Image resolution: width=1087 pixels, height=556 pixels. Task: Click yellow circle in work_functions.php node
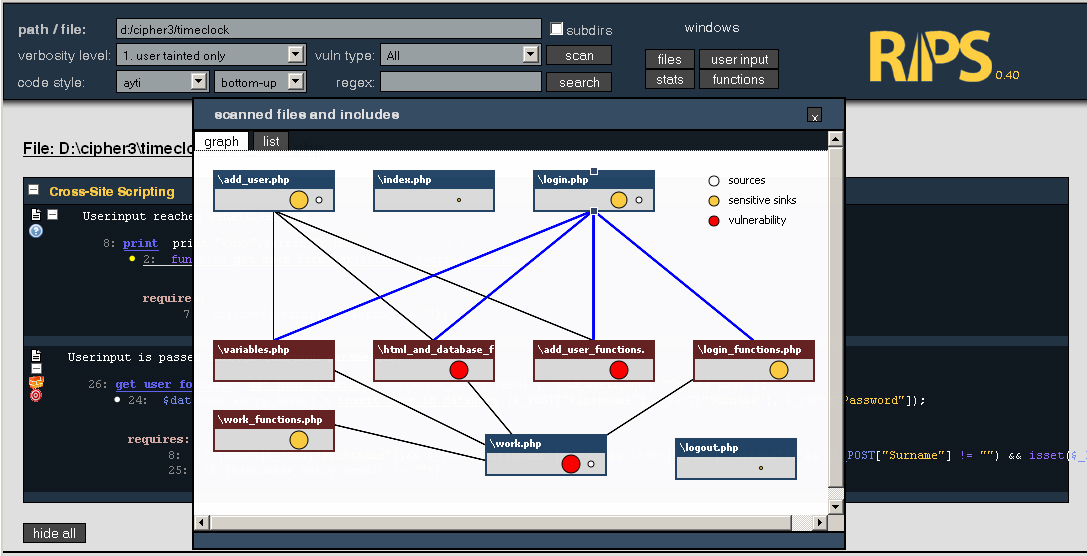[x=299, y=440]
